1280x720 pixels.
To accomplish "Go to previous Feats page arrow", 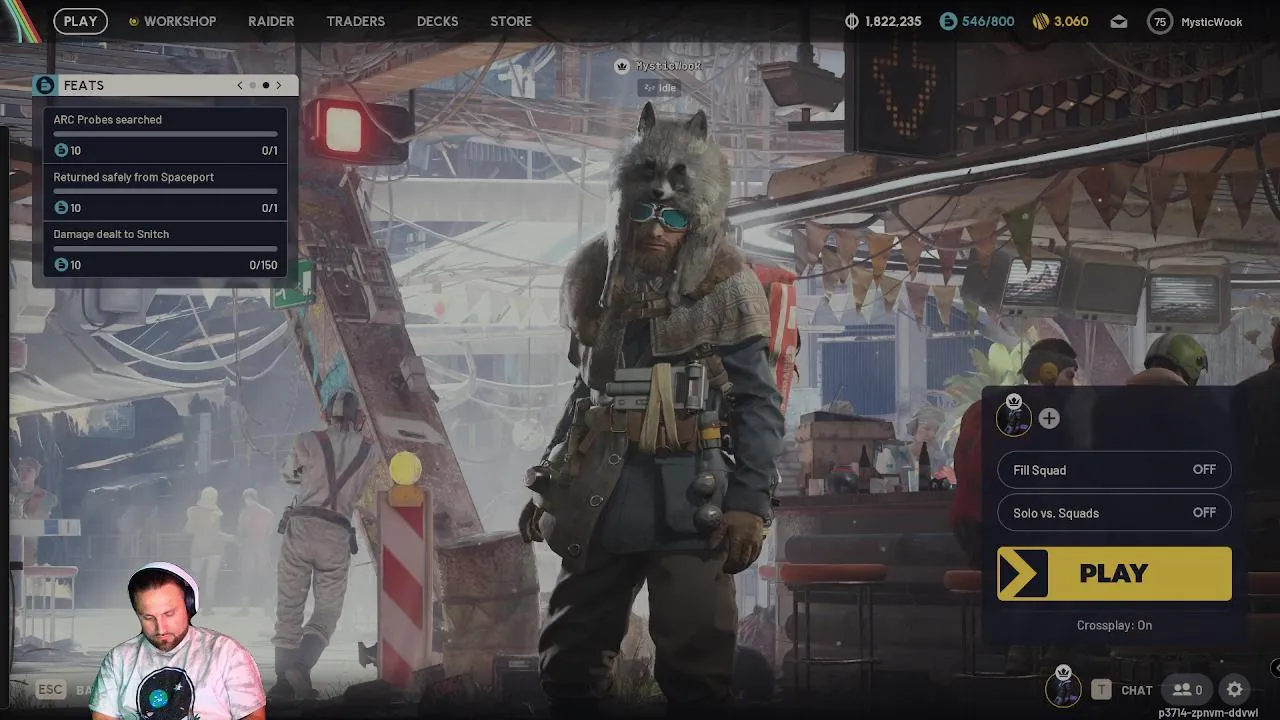I will point(240,85).
